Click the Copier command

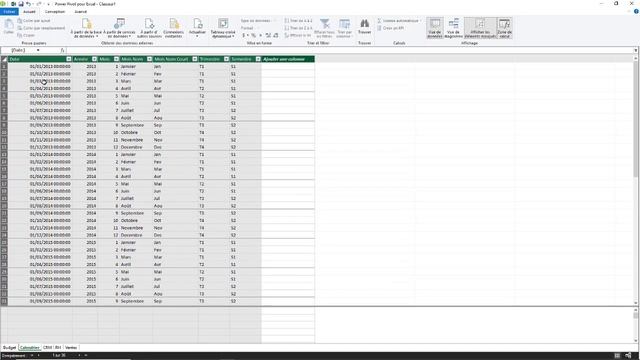point(26,36)
